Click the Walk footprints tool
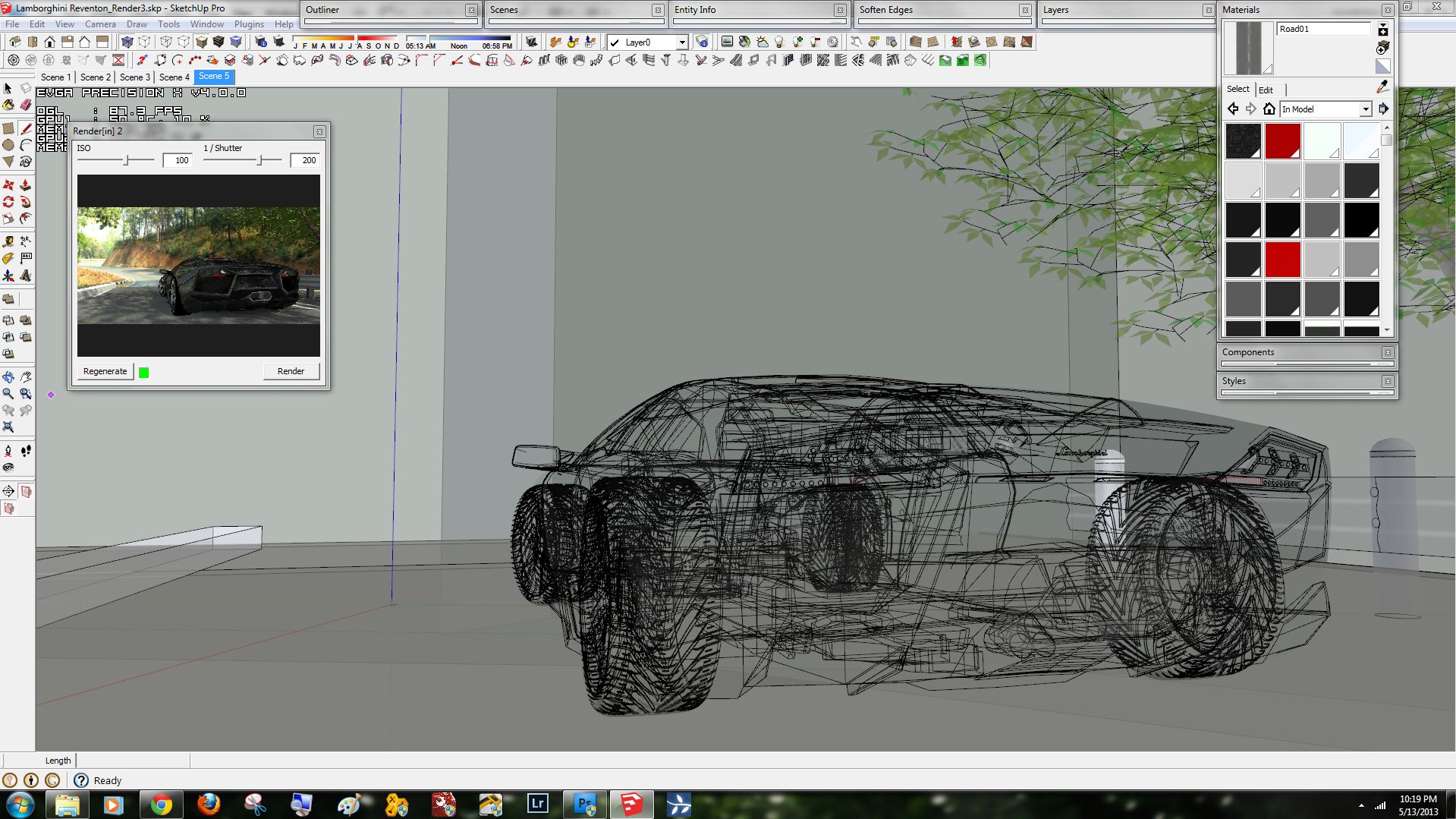1456x819 pixels. click(x=26, y=451)
